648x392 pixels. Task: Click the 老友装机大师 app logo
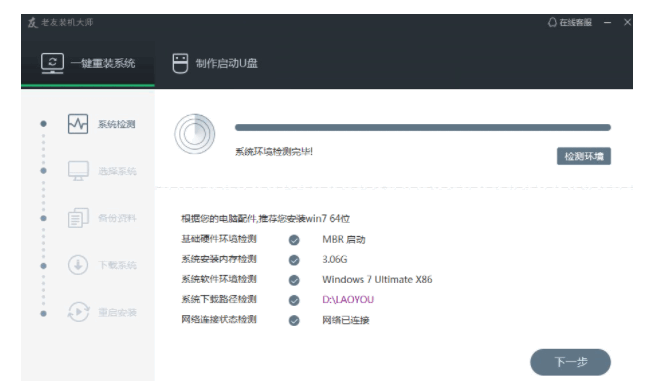[32, 22]
